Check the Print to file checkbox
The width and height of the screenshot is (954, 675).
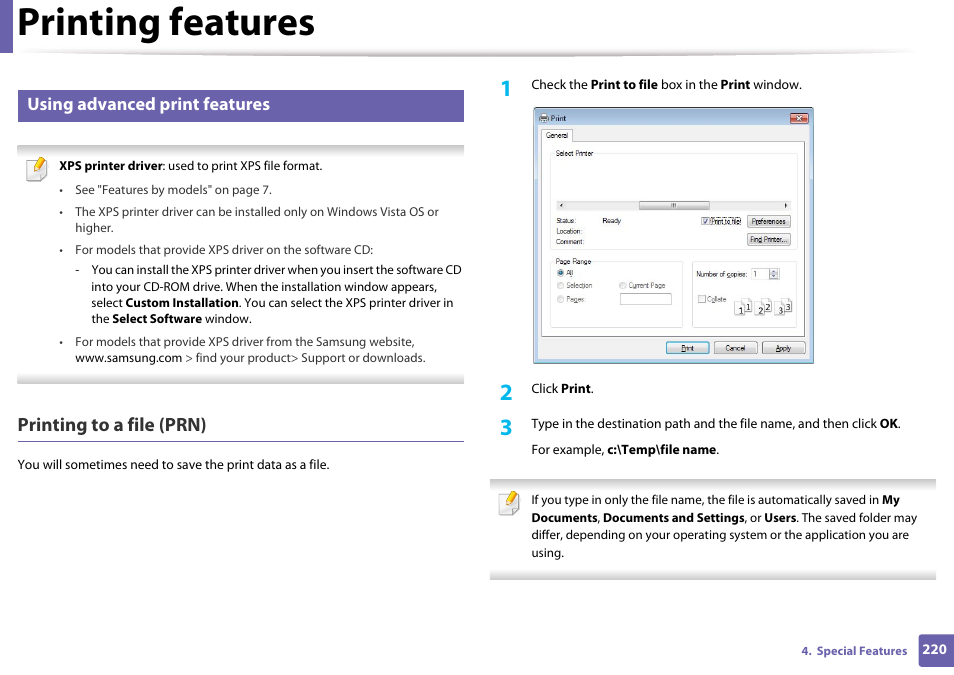(705, 222)
